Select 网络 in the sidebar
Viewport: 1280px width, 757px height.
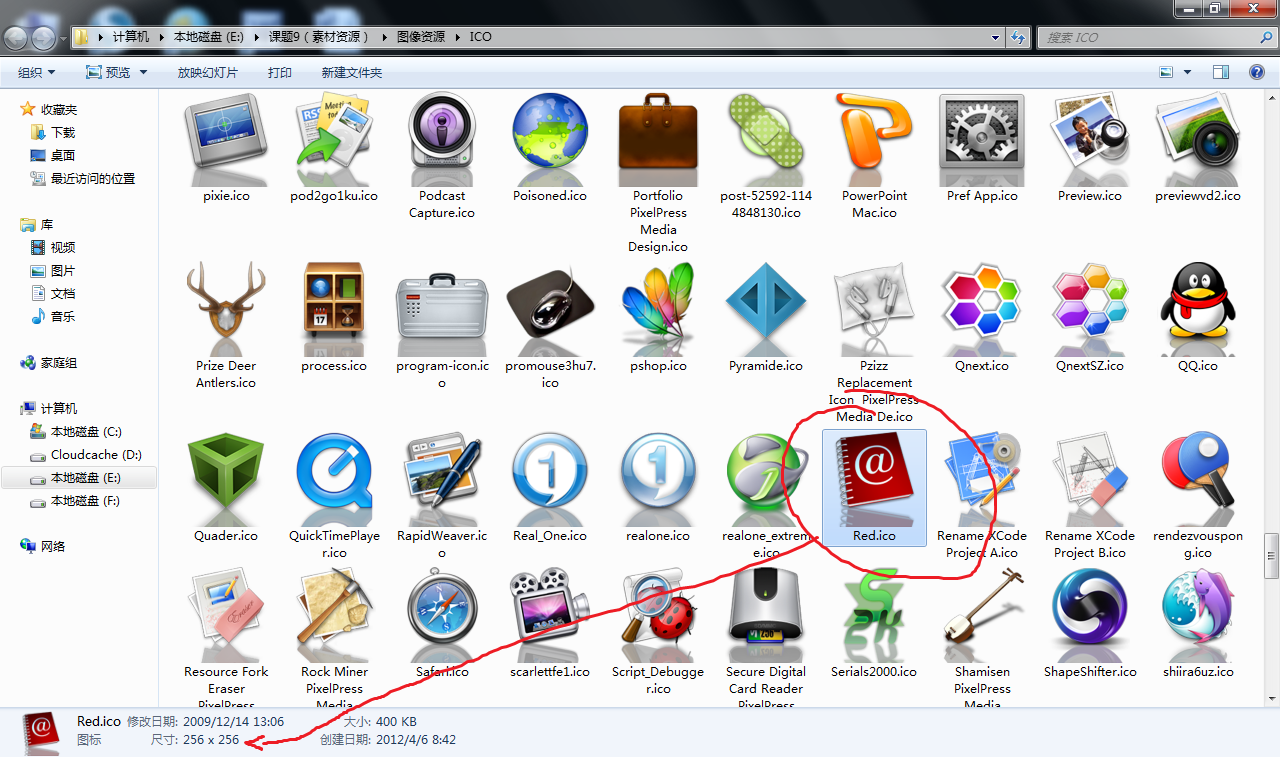pos(53,547)
